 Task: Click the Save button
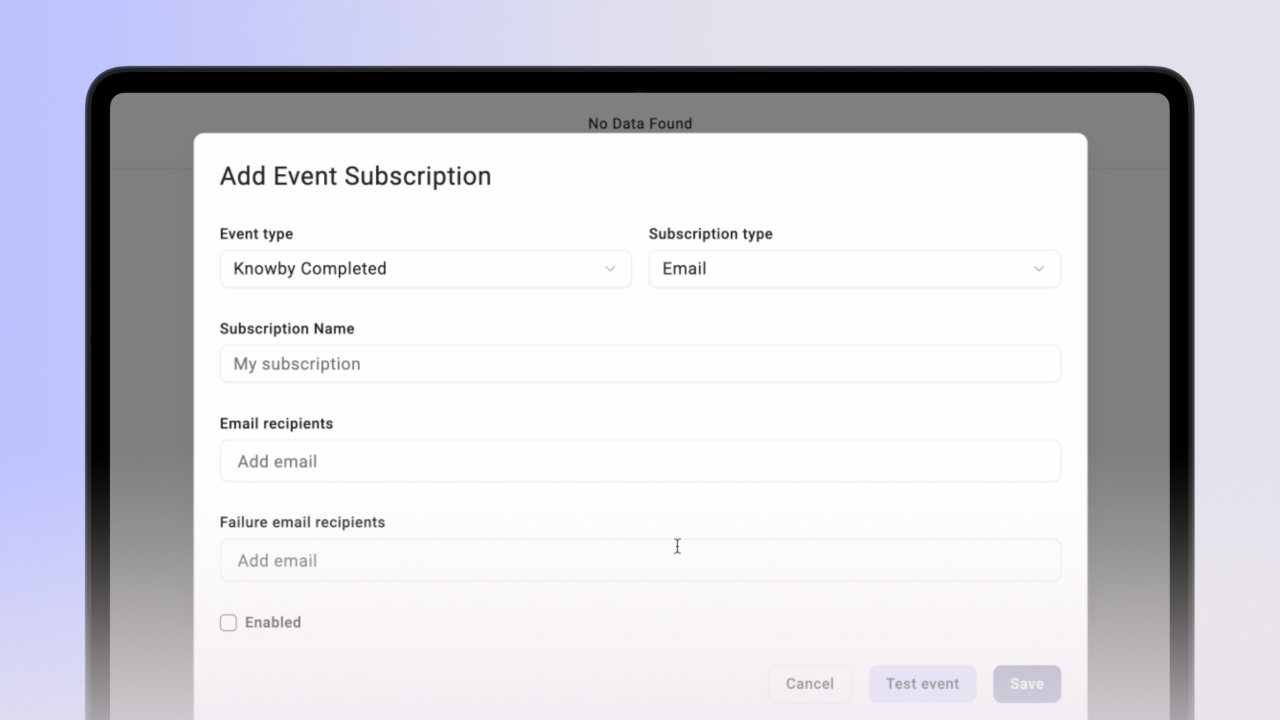1026,684
